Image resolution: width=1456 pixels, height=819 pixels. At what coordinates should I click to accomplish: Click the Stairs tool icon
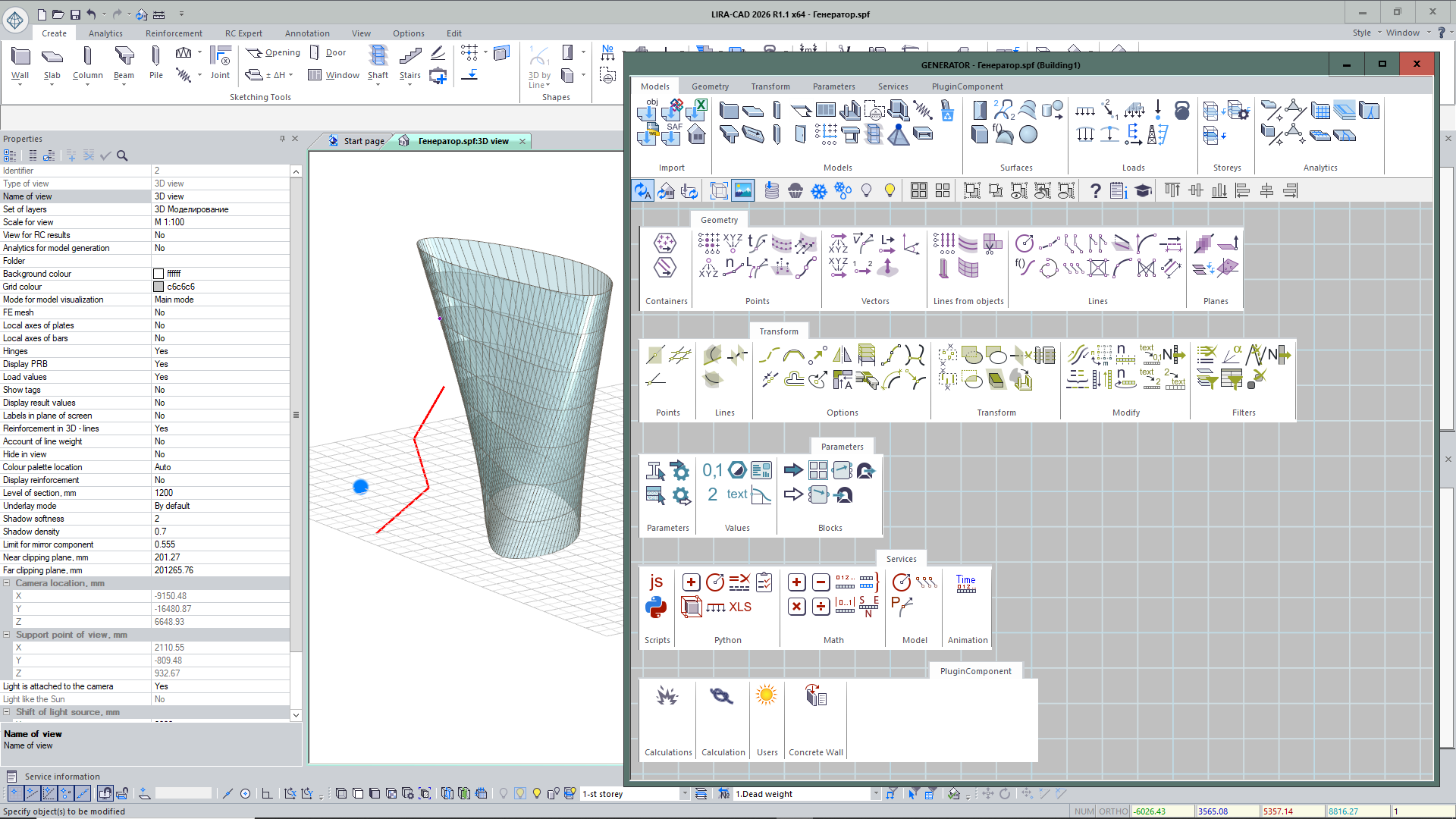(409, 63)
